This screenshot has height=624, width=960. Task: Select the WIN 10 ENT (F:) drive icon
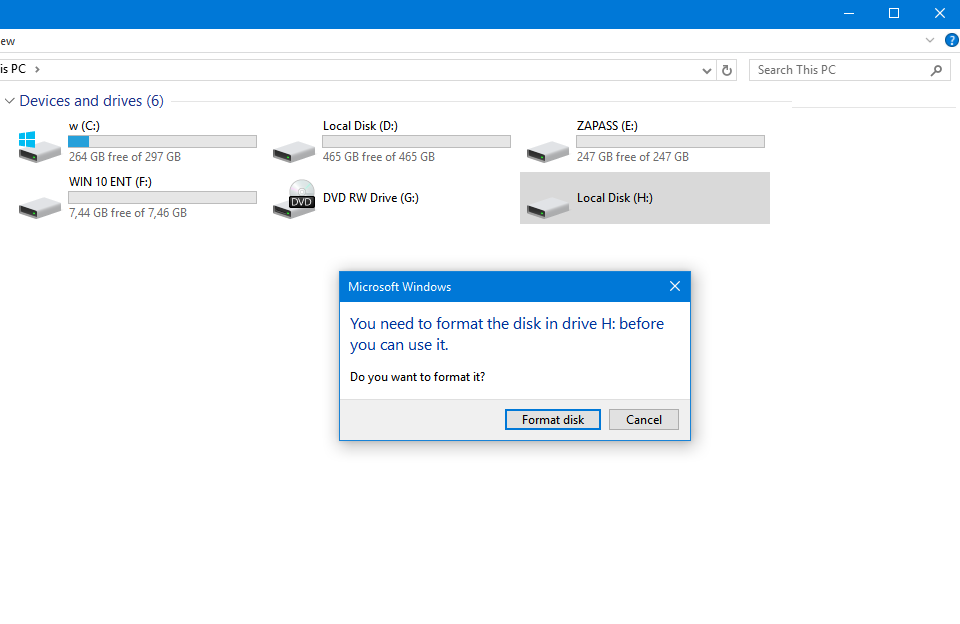40,205
